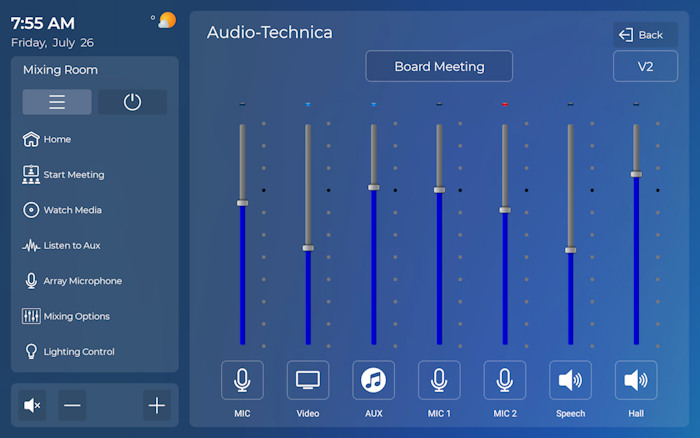Viewport: 700px width, 438px height.
Task: Go back with the Back button
Action: pos(646,35)
